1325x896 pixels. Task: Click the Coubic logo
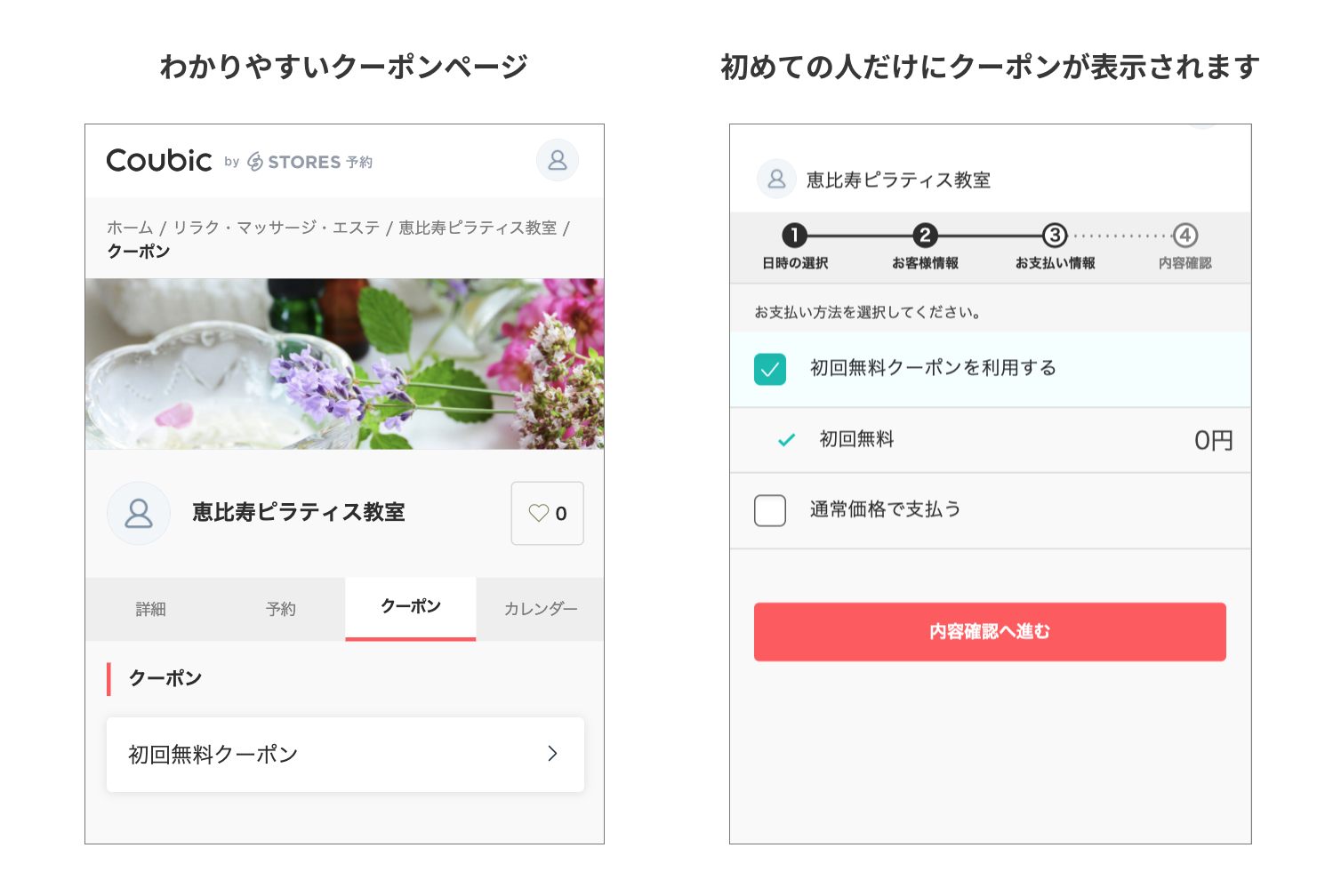158,160
